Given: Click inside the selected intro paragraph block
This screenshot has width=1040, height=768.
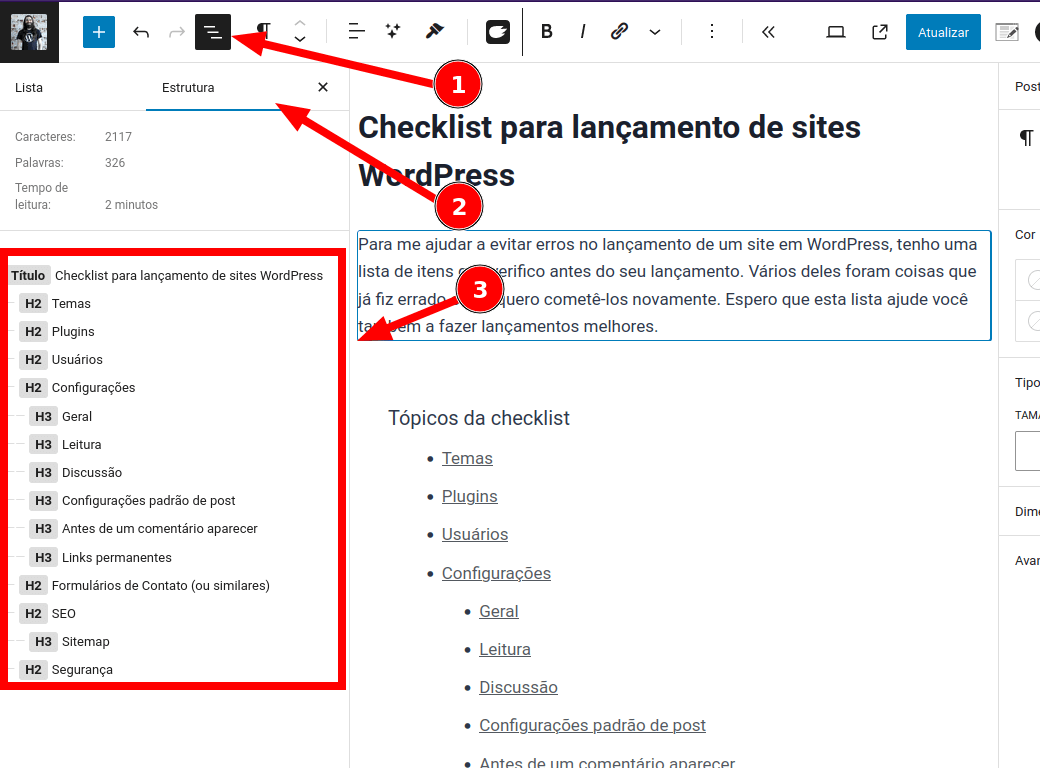Looking at the screenshot, I should tap(674, 285).
